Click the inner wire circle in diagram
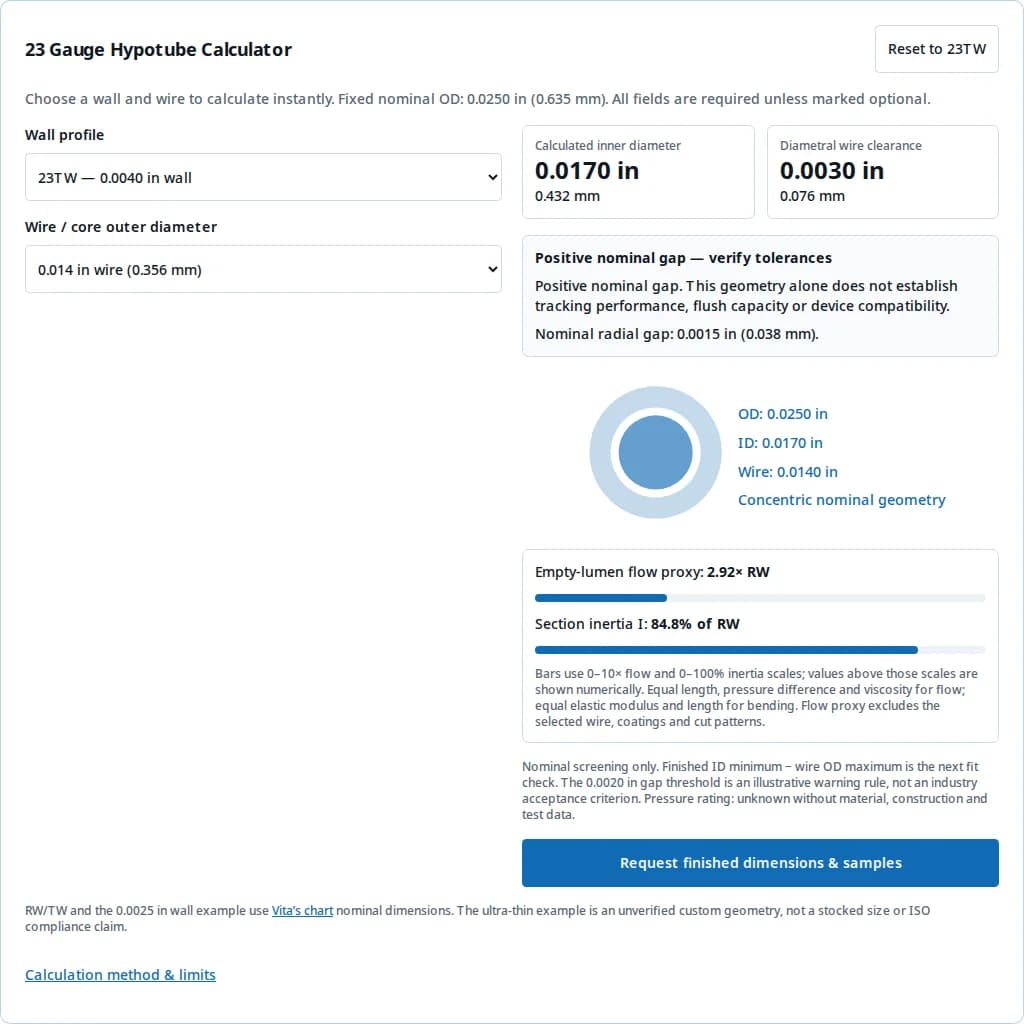The width and height of the screenshot is (1024, 1024). 656,453
